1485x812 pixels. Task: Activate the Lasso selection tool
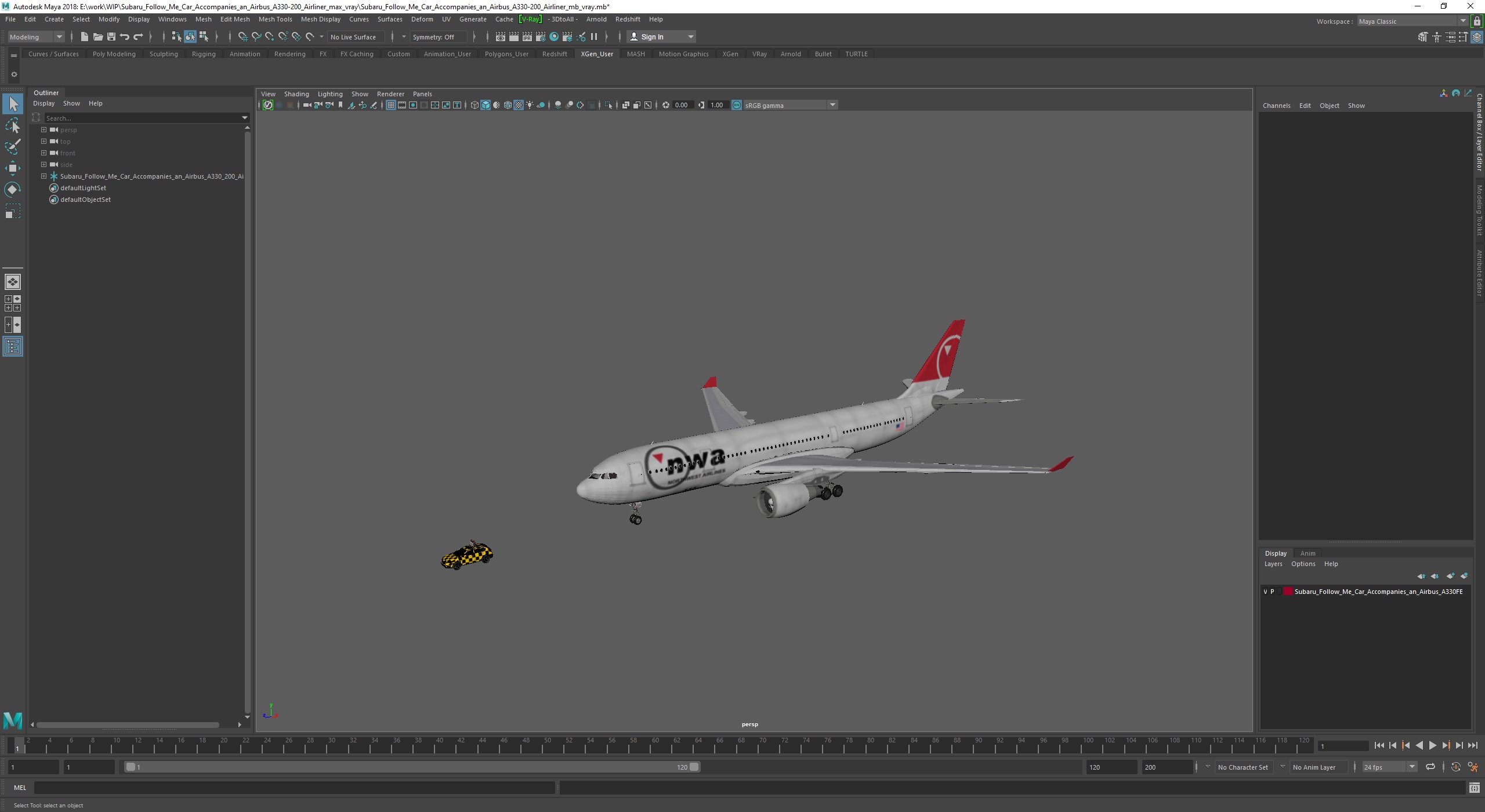point(13,126)
